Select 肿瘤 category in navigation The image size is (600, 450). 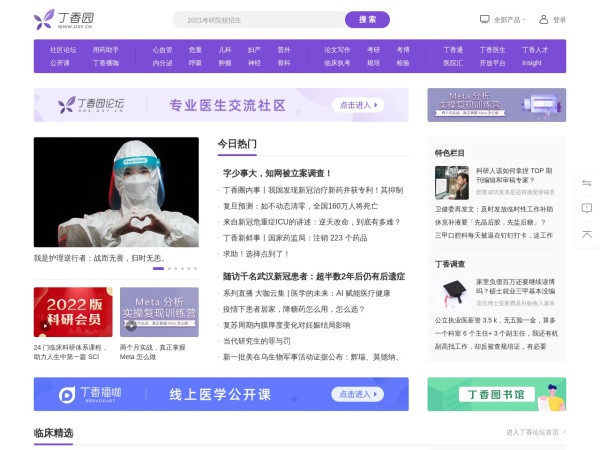[225, 63]
